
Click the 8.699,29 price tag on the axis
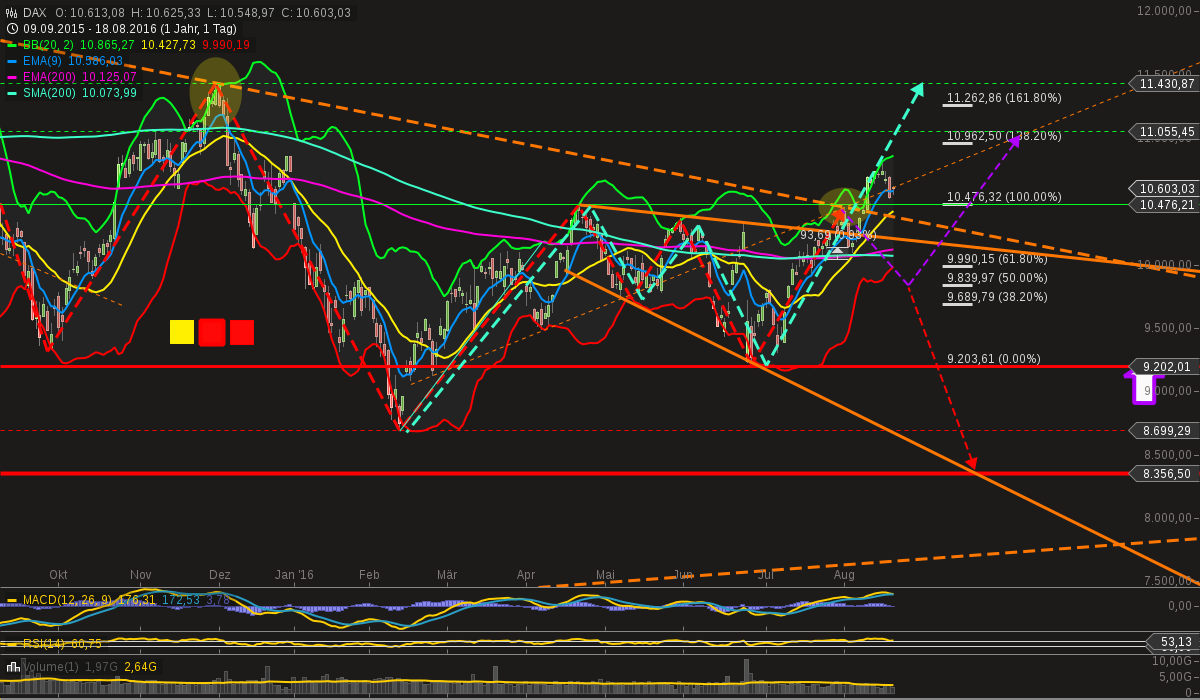coord(1164,430)
